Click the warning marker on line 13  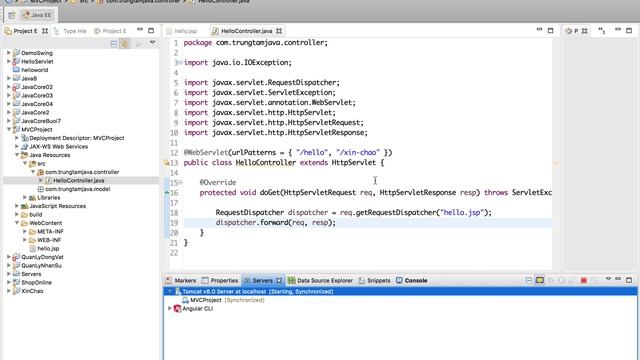[x=167, y=162]
